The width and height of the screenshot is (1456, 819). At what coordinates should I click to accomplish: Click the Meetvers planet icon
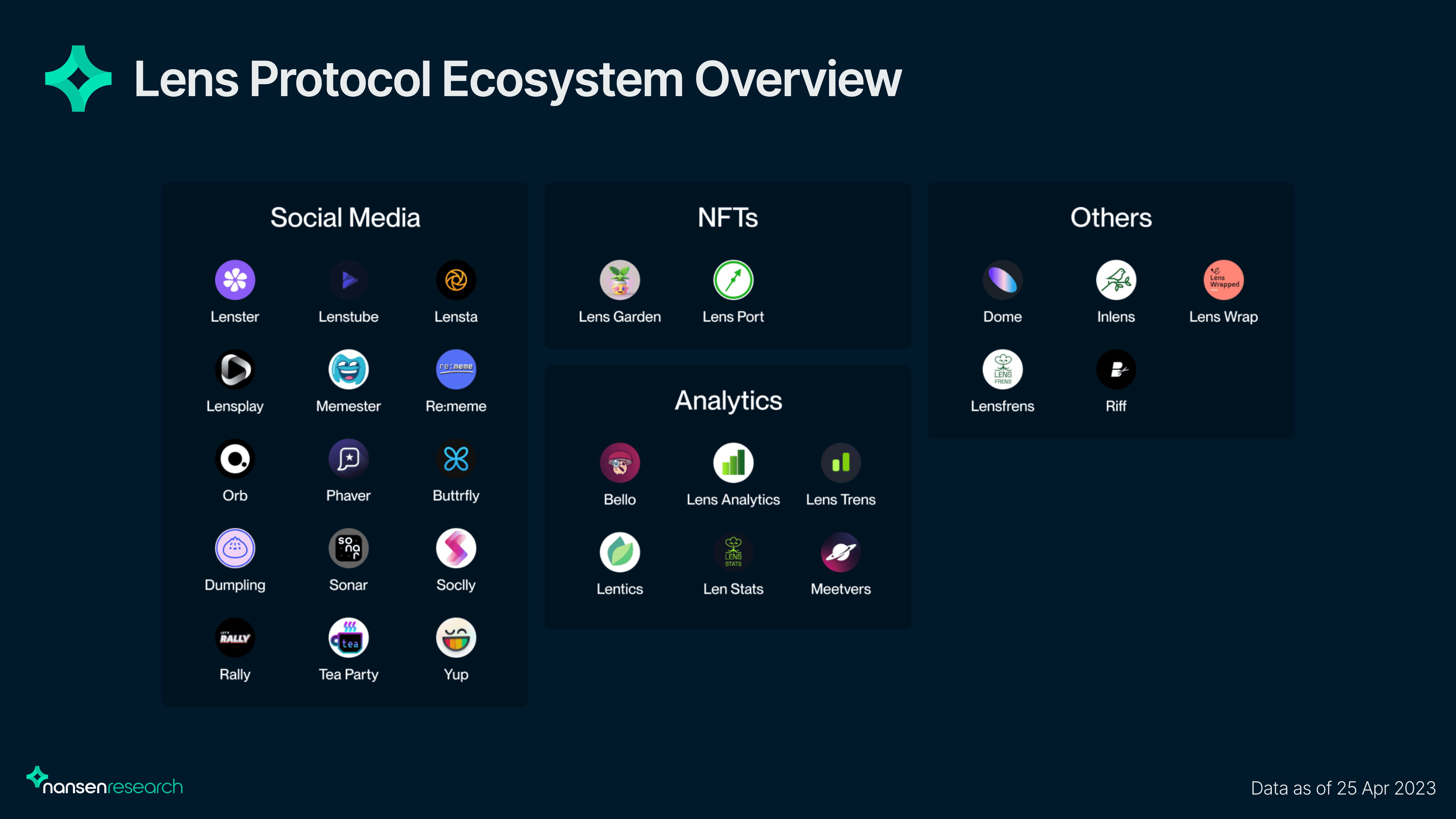[841, 552]
